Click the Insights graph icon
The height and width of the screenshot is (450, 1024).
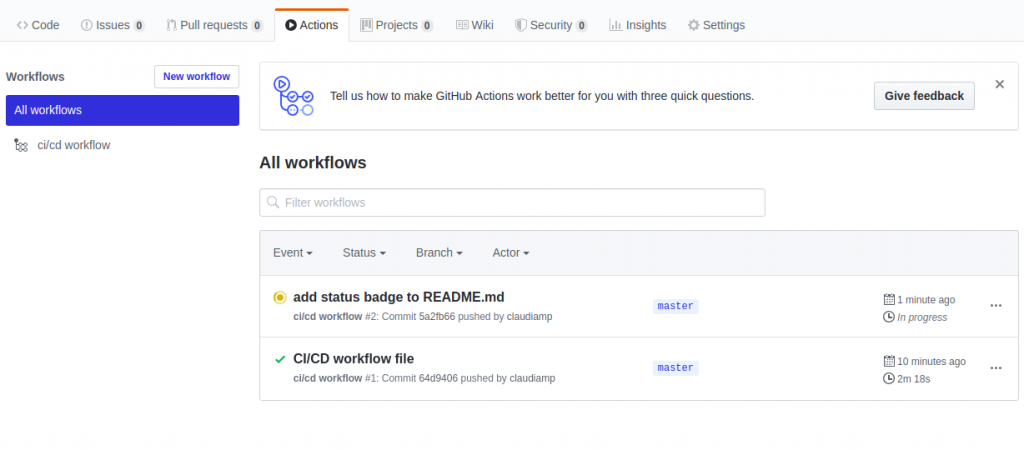(x=615, y=25)
